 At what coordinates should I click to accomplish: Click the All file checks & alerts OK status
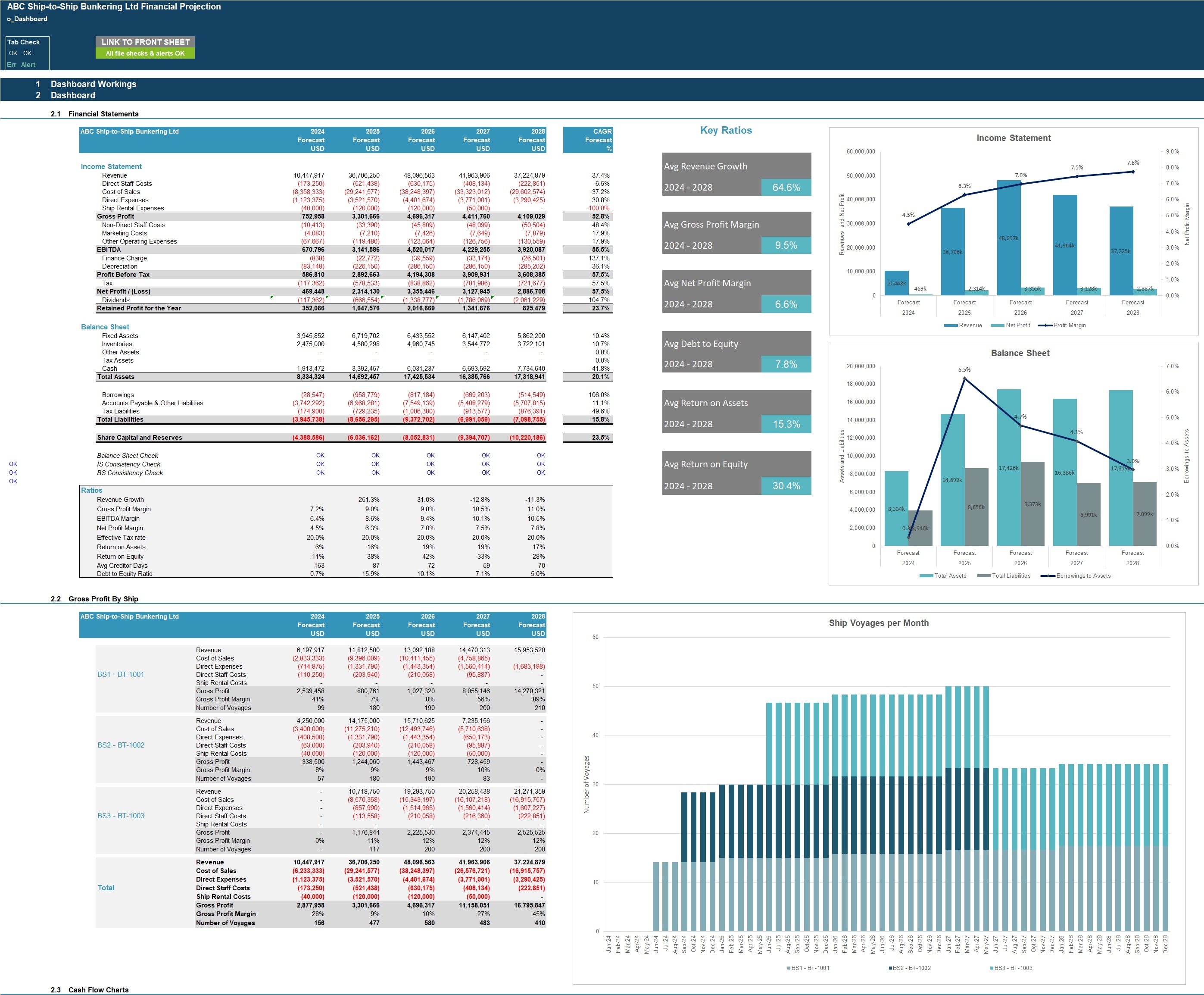click(x=145, y=53)
